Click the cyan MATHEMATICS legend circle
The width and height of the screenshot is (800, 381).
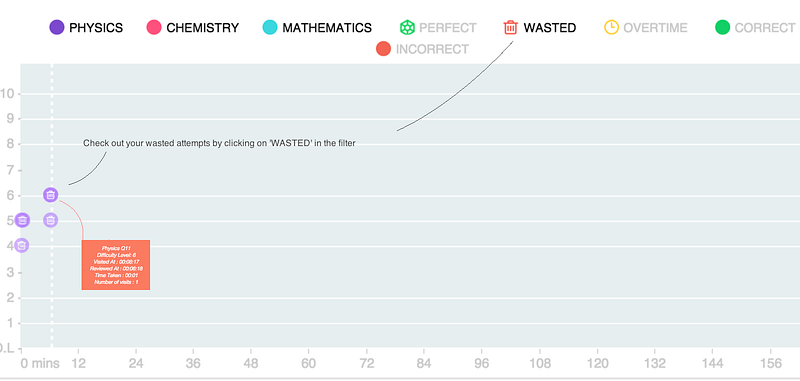[x=269, y=27]
